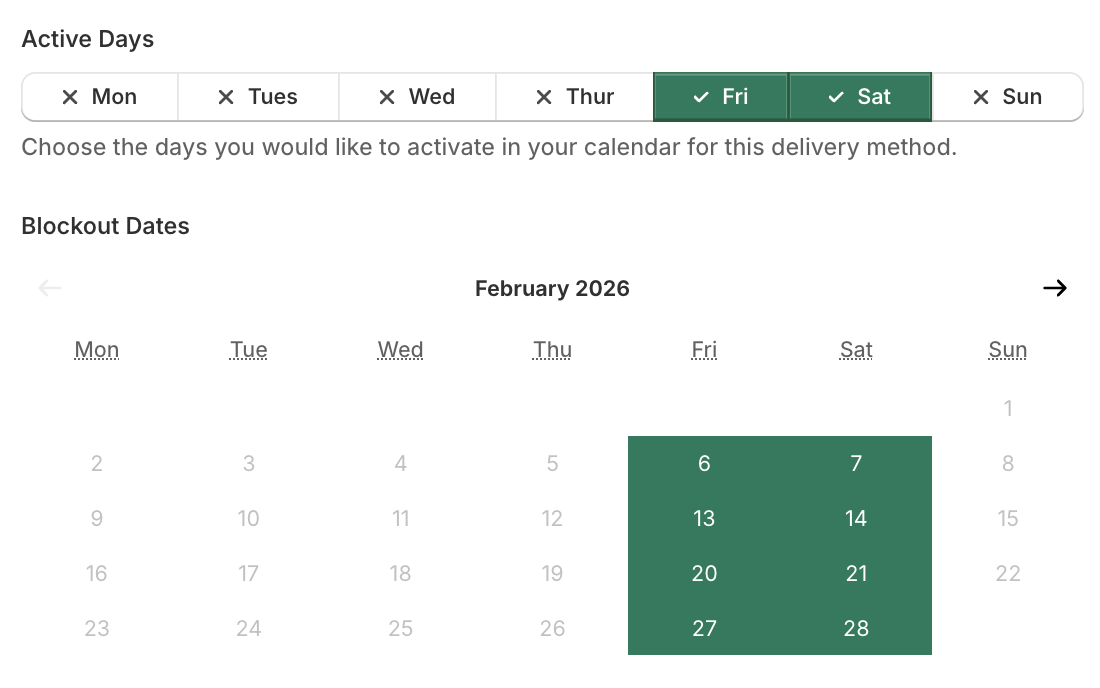This screenshot has height=688, width=1100.
Task: Enable Wednesday as an active day
Action: 417,96
